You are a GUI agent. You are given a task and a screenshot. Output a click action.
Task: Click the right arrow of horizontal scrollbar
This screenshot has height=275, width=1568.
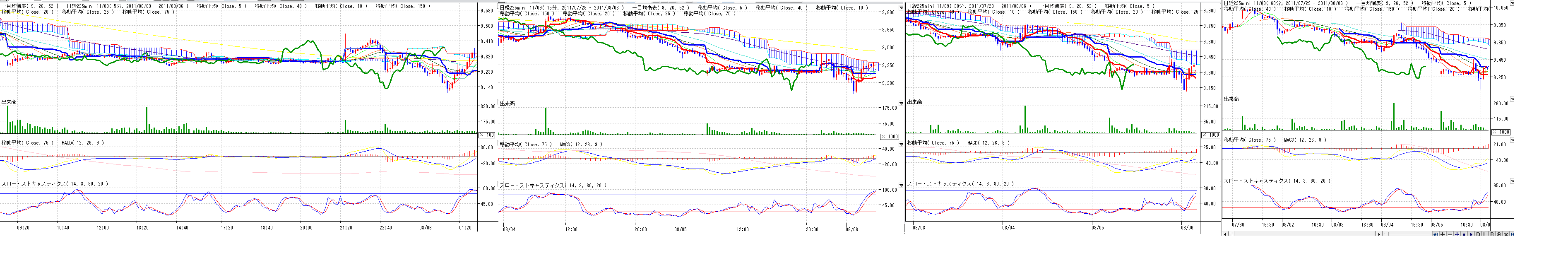[1379, 234]
